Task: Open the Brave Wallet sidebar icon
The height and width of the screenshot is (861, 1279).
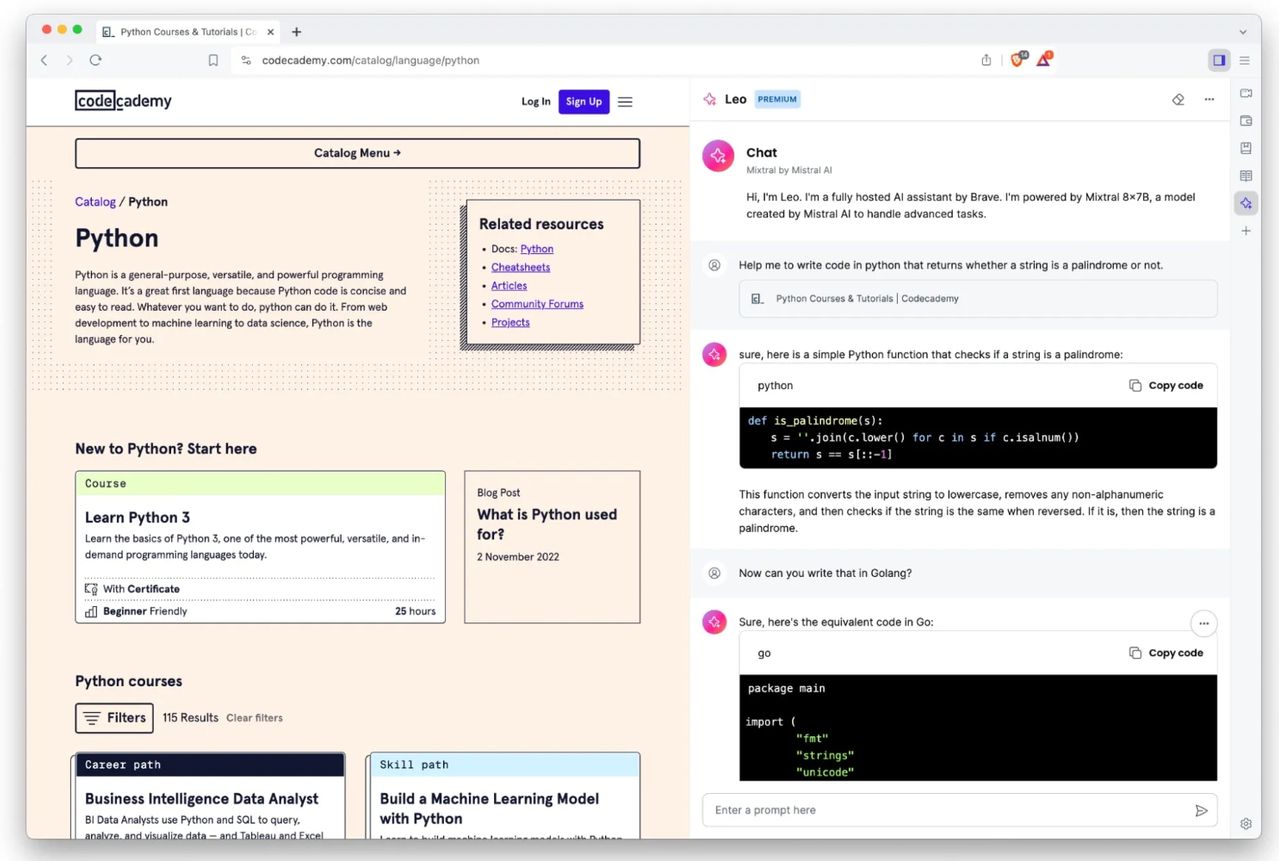Action: pyautogui.click(x=1245, y=121)
